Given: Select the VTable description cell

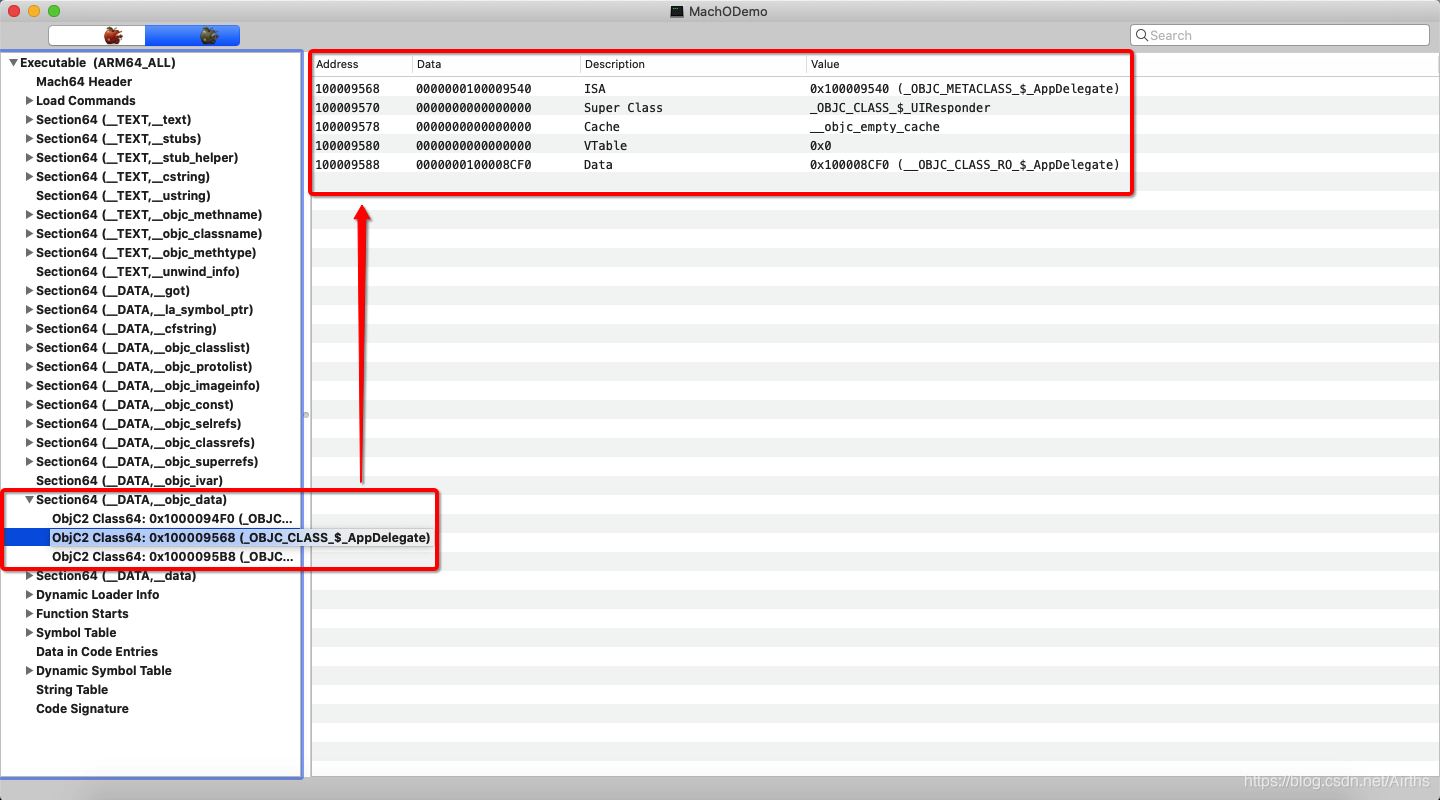Looking at the screenshot, I should click(605, 146).
